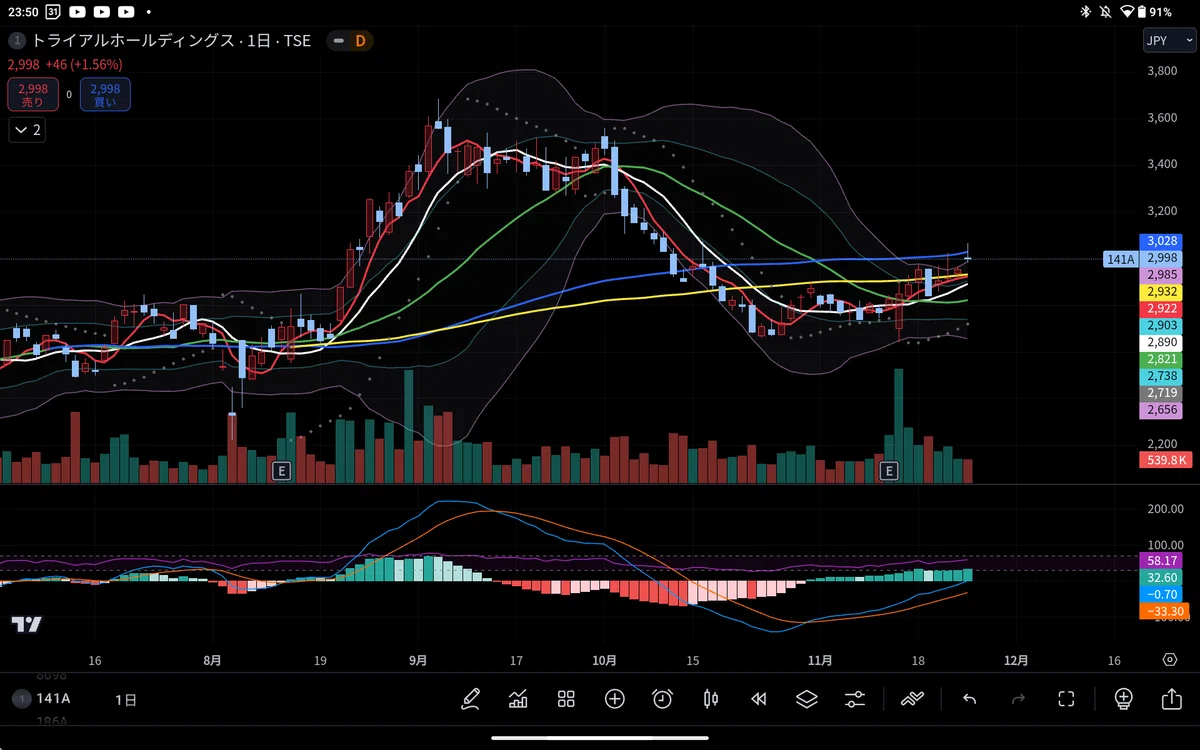Tap the Wi-Fi status icon
Image resolution: width=1200 pixels, height=750 pixels.
coord(1127,12)
